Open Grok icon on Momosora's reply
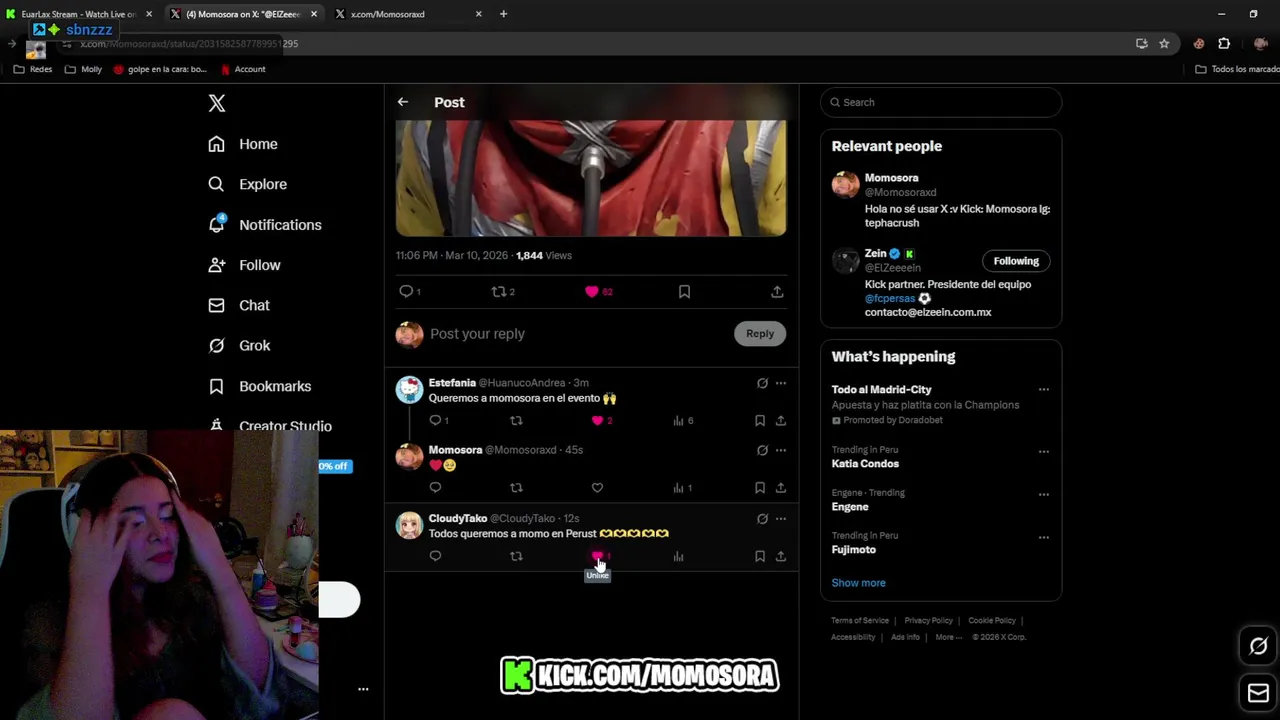 coord(762,450)
